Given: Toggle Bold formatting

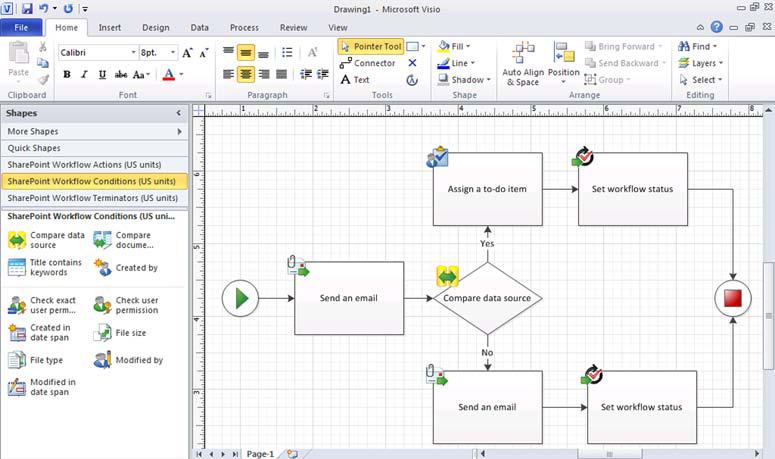Looking at the screenshot, I should click(x=67, y=74).
